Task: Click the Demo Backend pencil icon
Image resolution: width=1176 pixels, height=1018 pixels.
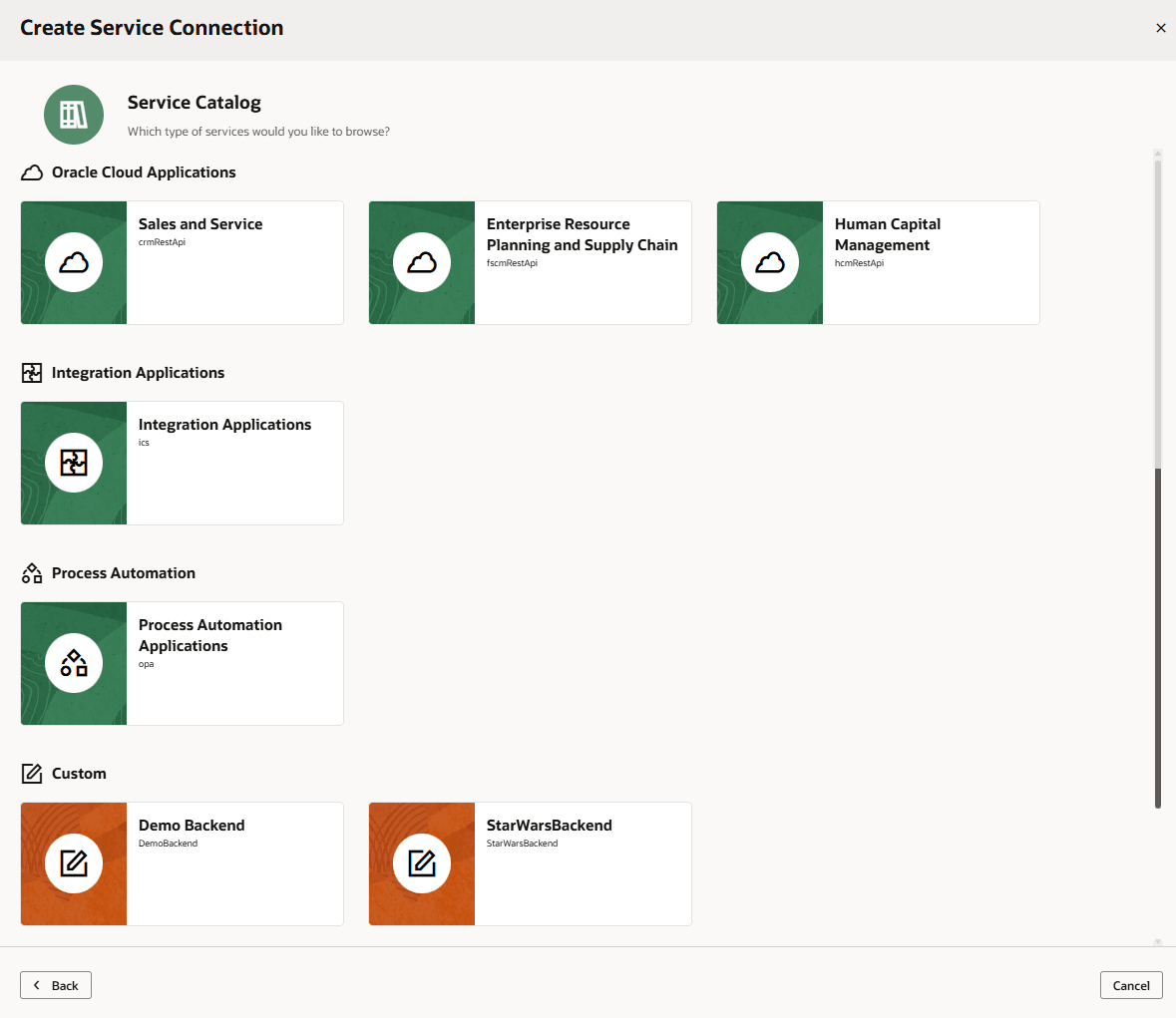Action: (73, 863)
